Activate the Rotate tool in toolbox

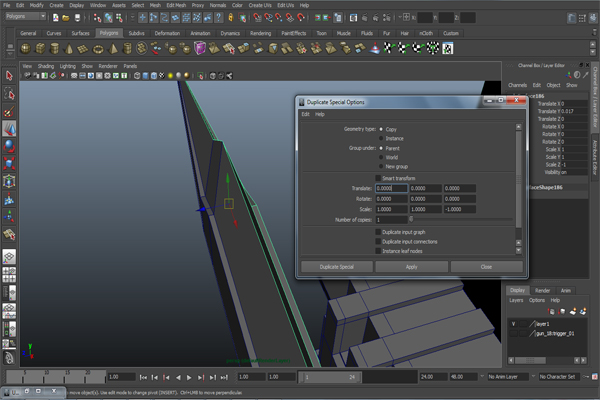click(x=9, y=146)
